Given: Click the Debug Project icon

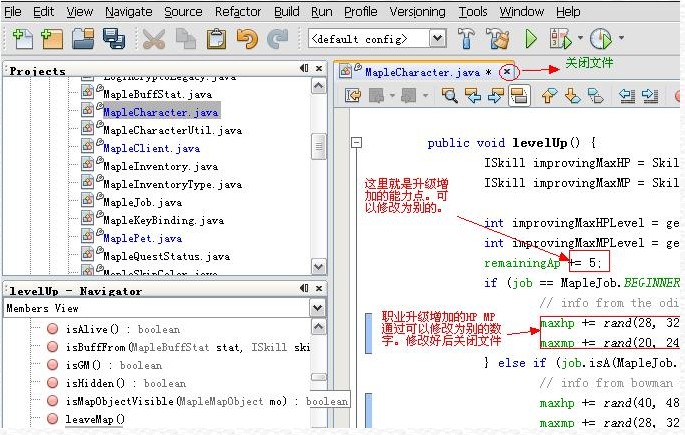Looking at the screenshot, I should (560, 39).
